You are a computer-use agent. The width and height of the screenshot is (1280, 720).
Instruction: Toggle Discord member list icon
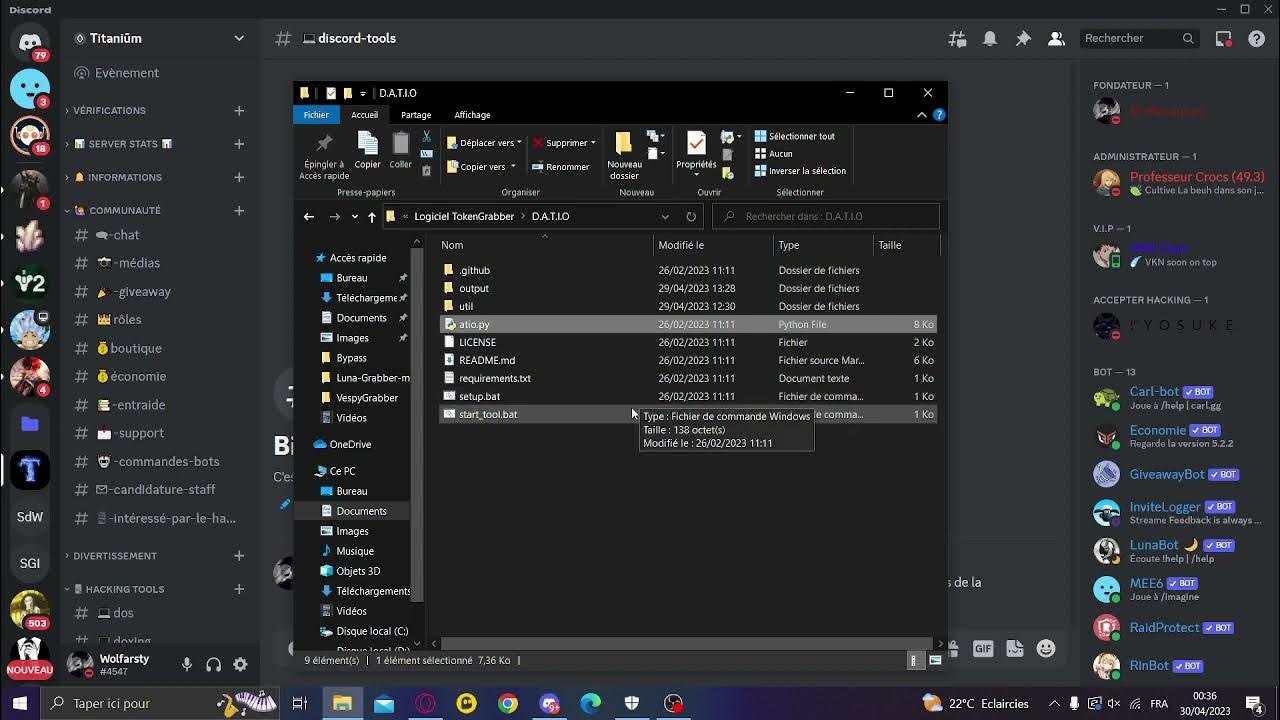(x=1056, y=38)
